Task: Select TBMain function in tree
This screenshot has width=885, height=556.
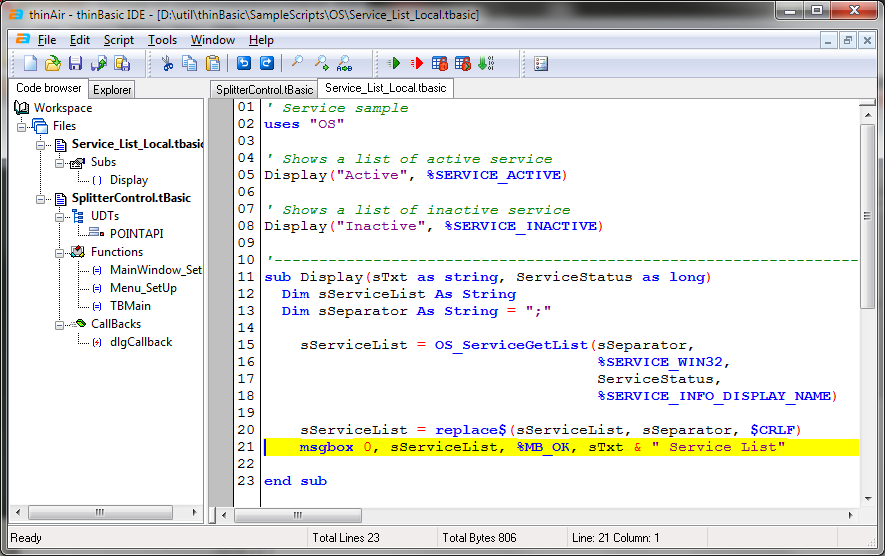Action: [x=130, y=306]
